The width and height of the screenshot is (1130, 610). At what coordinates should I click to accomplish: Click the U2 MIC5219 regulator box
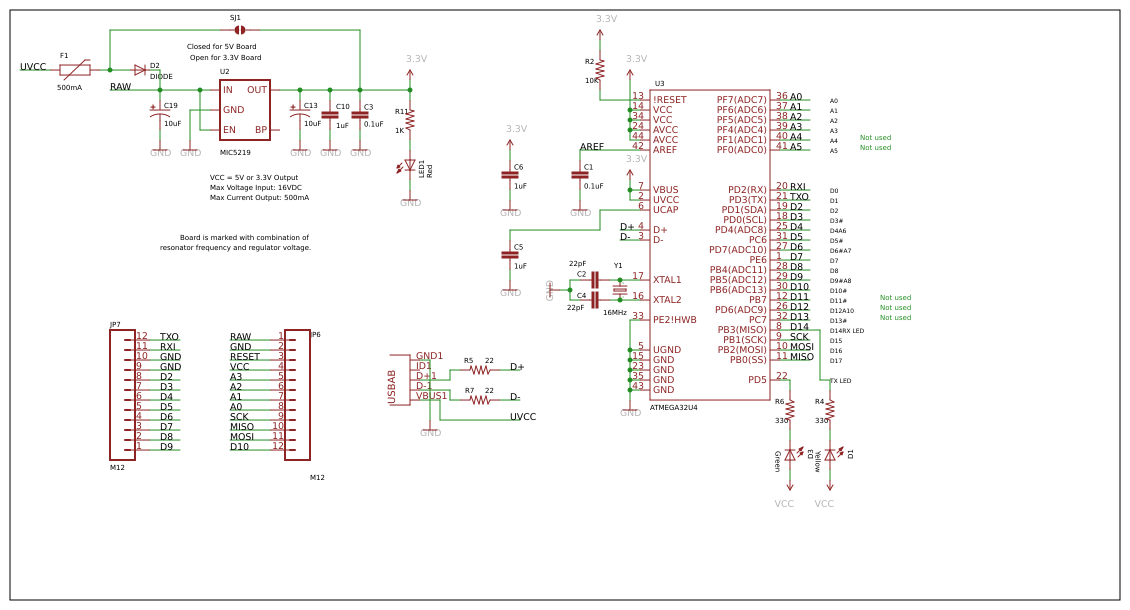tap(245, 110)
